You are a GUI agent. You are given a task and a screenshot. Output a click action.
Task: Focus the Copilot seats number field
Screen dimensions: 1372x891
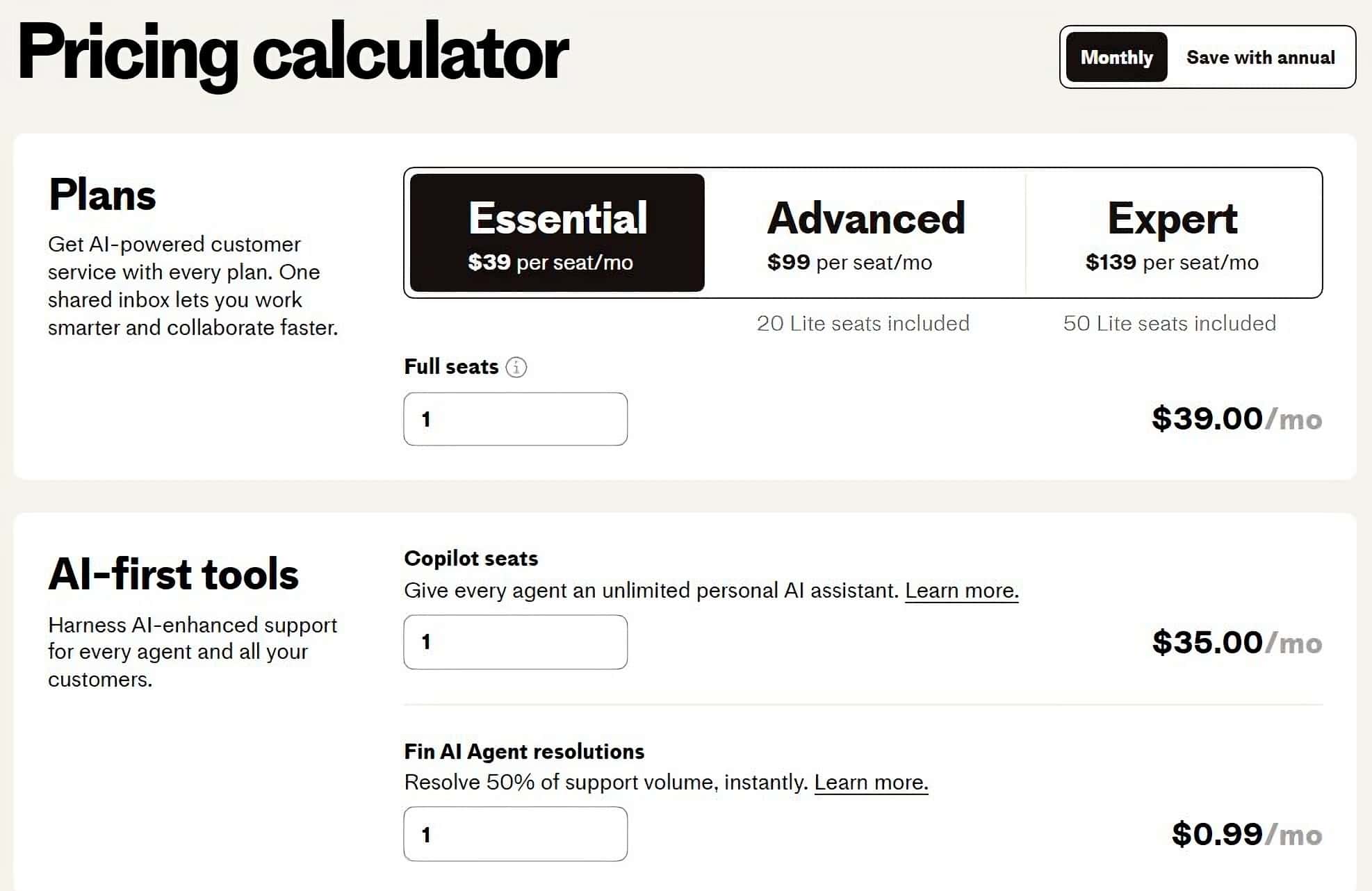pos(516,642)
